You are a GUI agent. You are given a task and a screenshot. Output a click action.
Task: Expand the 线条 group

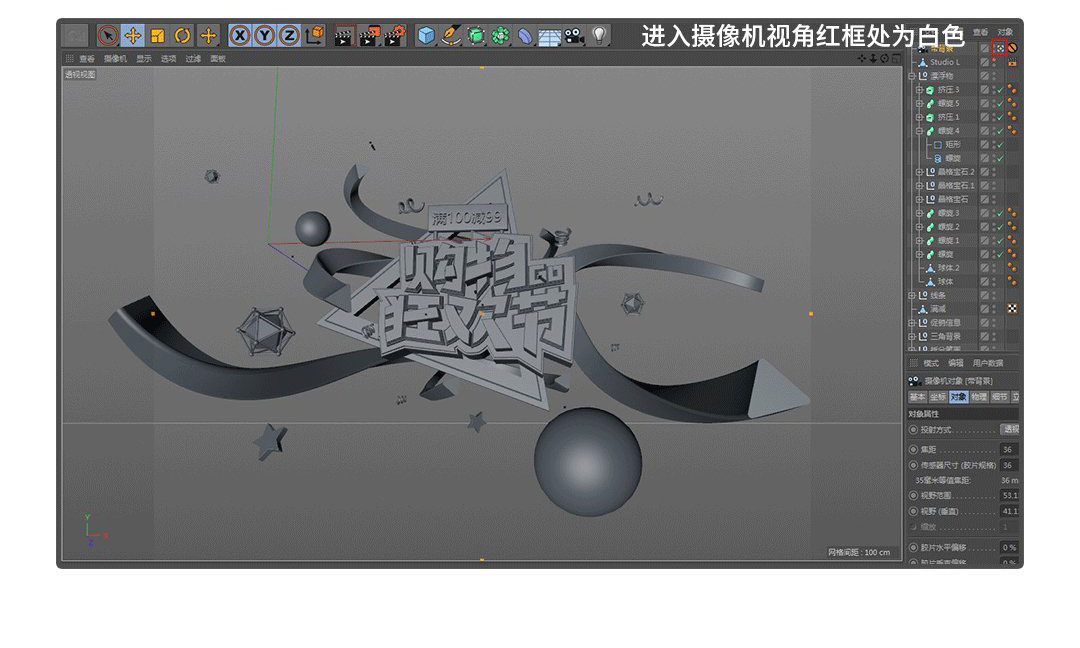[912, 295]
